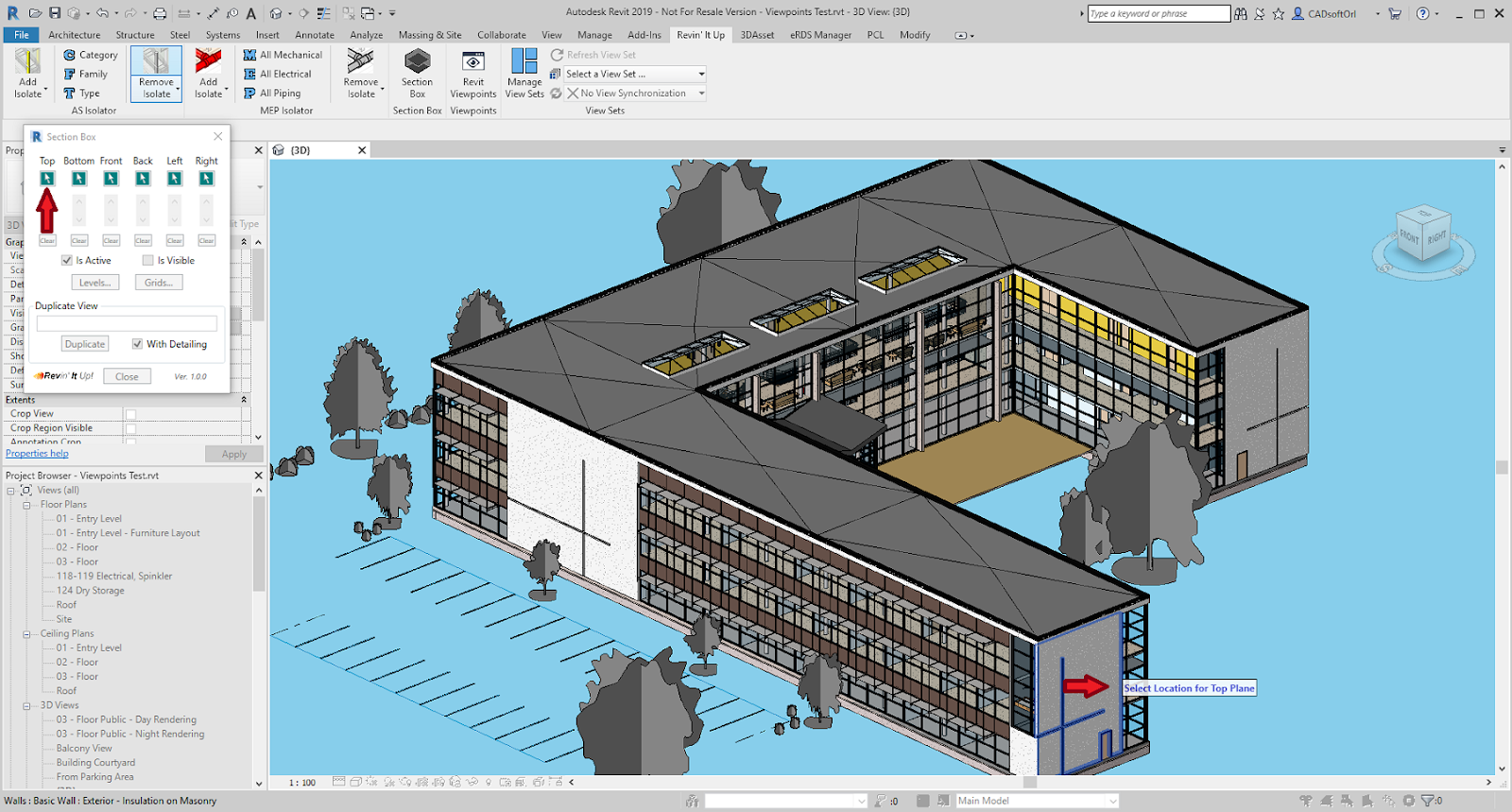Select the Category isolate option
1512x812 pixels.
pyautogui.click(x=91, y=55)
